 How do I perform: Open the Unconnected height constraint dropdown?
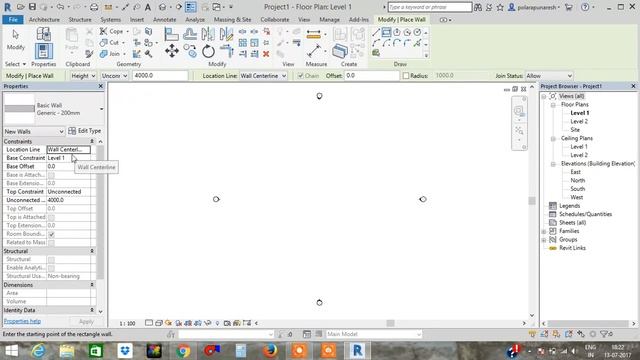click(114, 76)
